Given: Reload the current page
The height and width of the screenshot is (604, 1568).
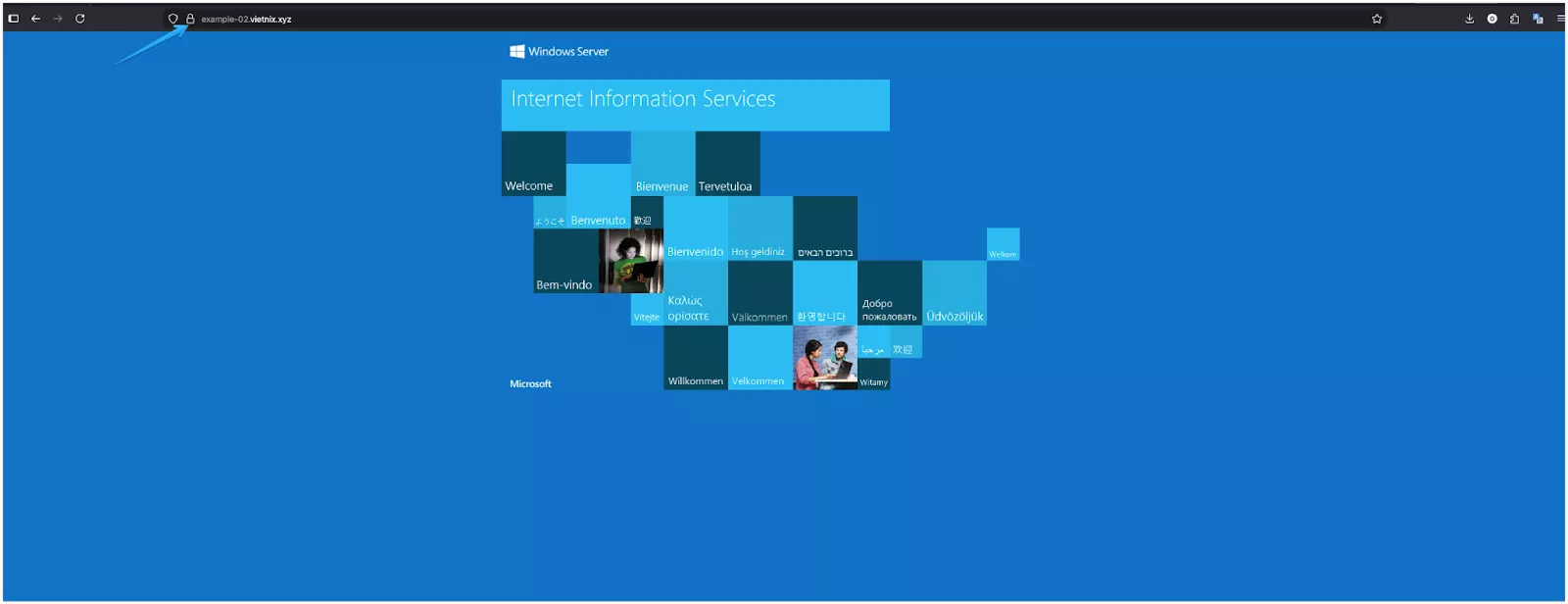Looking at the screenshot, I should click(80, 19).
